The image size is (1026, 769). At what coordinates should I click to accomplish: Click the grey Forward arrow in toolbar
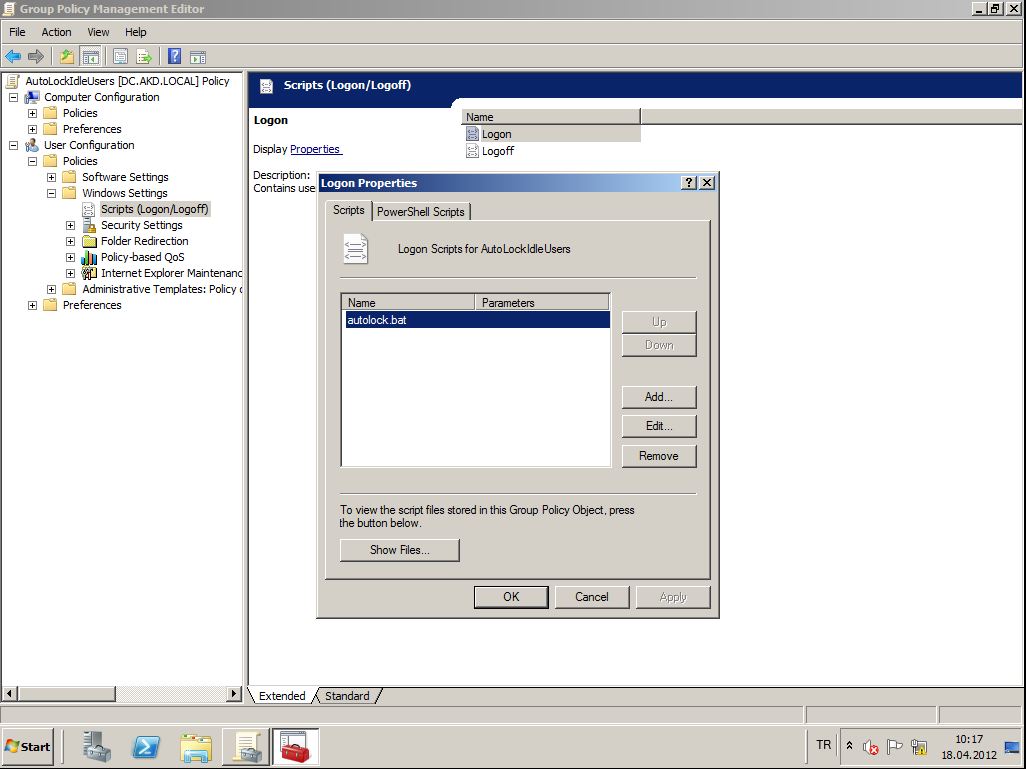[36, 56]
